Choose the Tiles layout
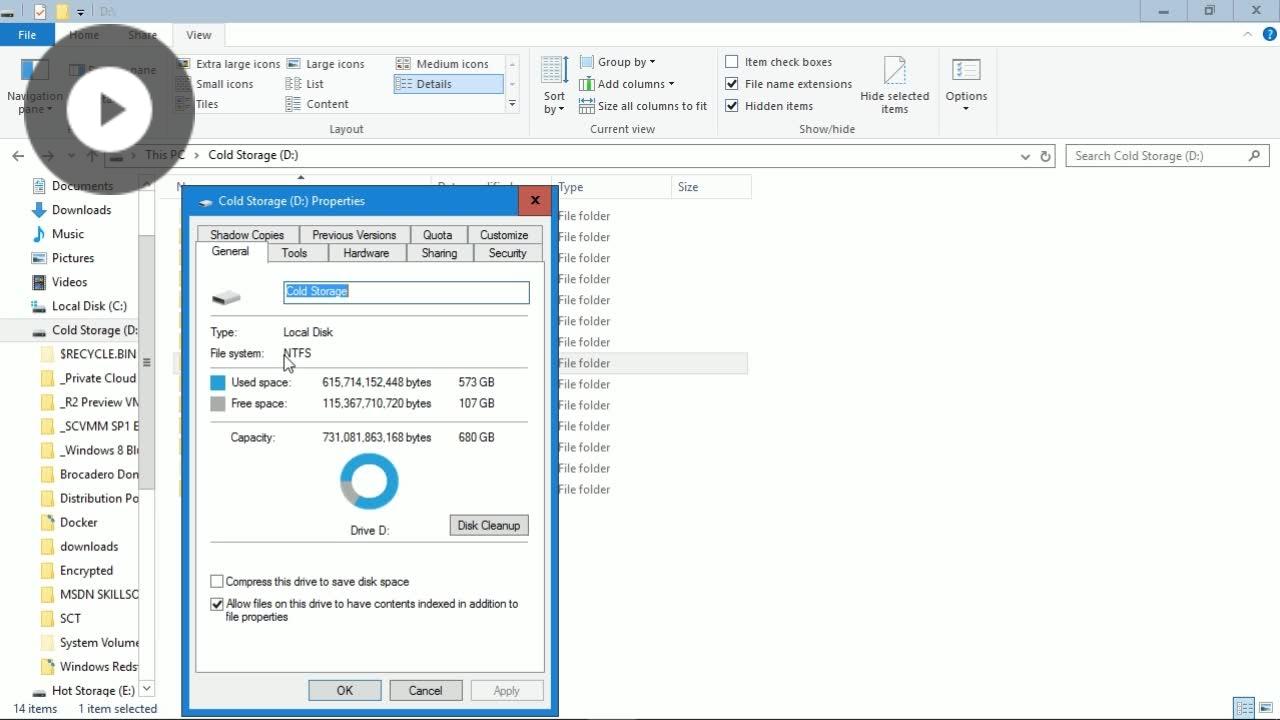 click(x=198, y=104)
